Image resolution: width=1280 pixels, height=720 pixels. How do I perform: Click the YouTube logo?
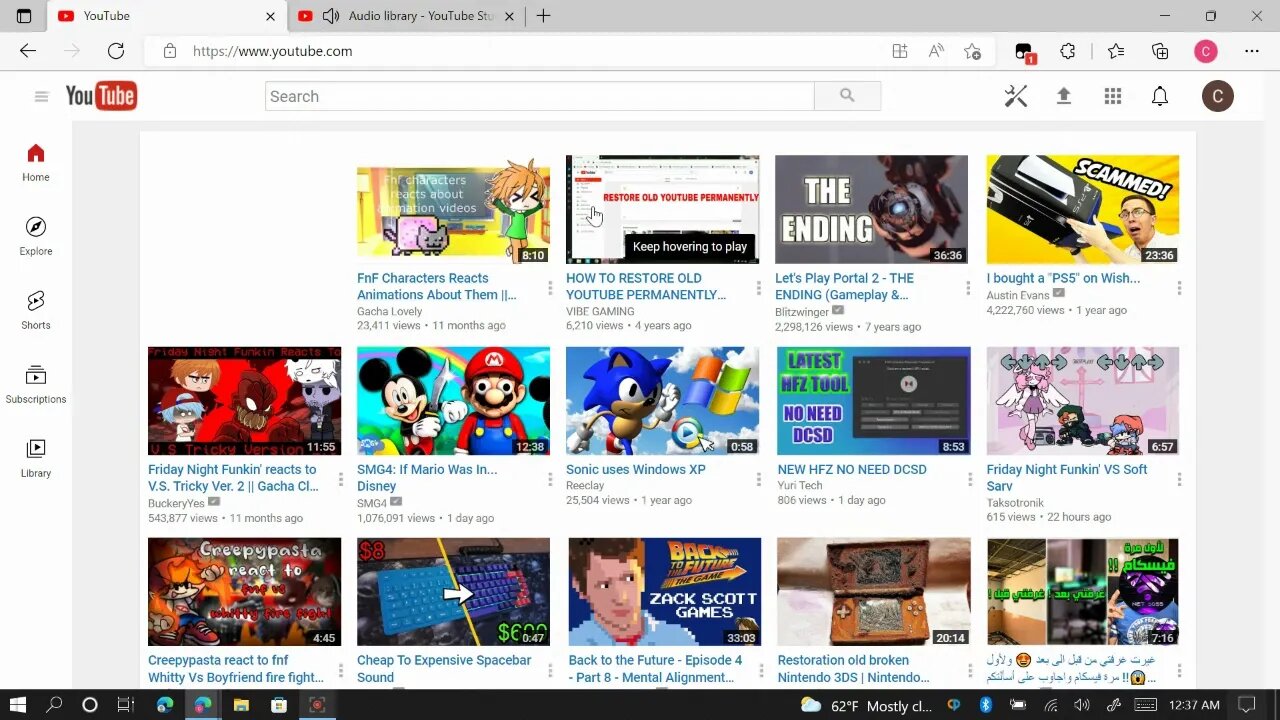pyautogui.click(x=101, y=96)
